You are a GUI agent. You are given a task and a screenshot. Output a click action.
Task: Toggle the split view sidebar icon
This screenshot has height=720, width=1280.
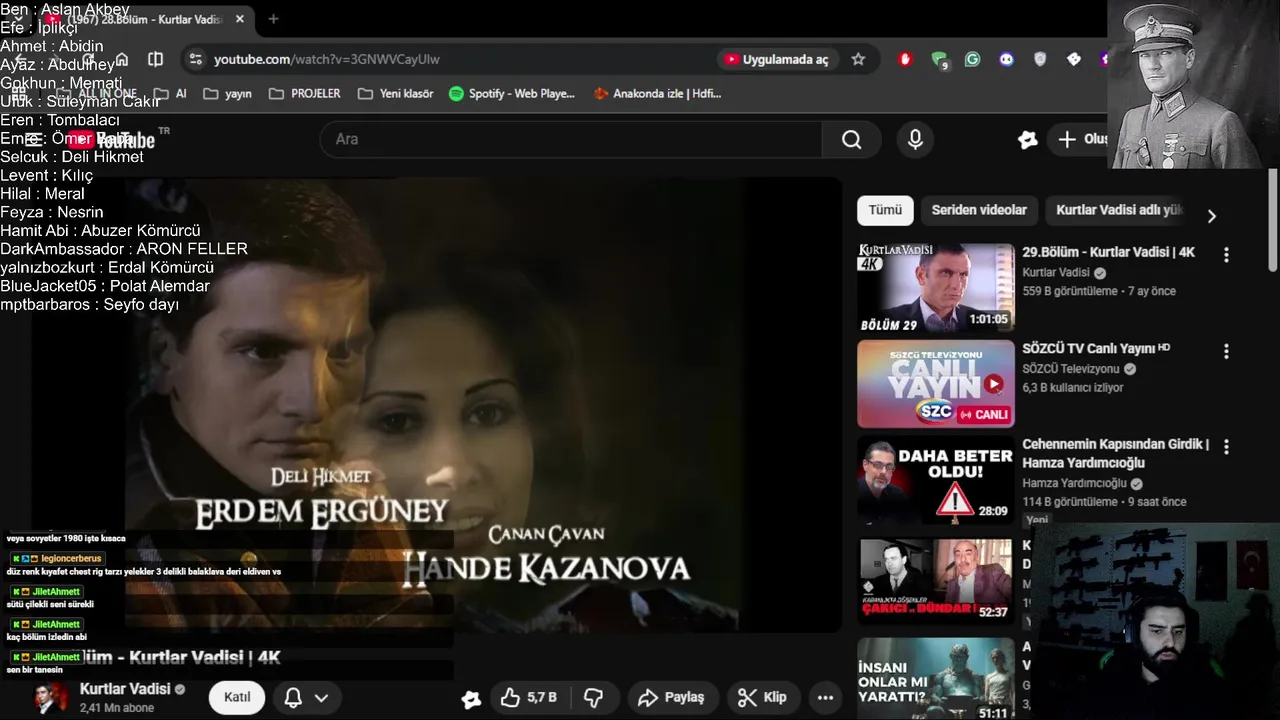pyautogui.click(x=155, y=59)
